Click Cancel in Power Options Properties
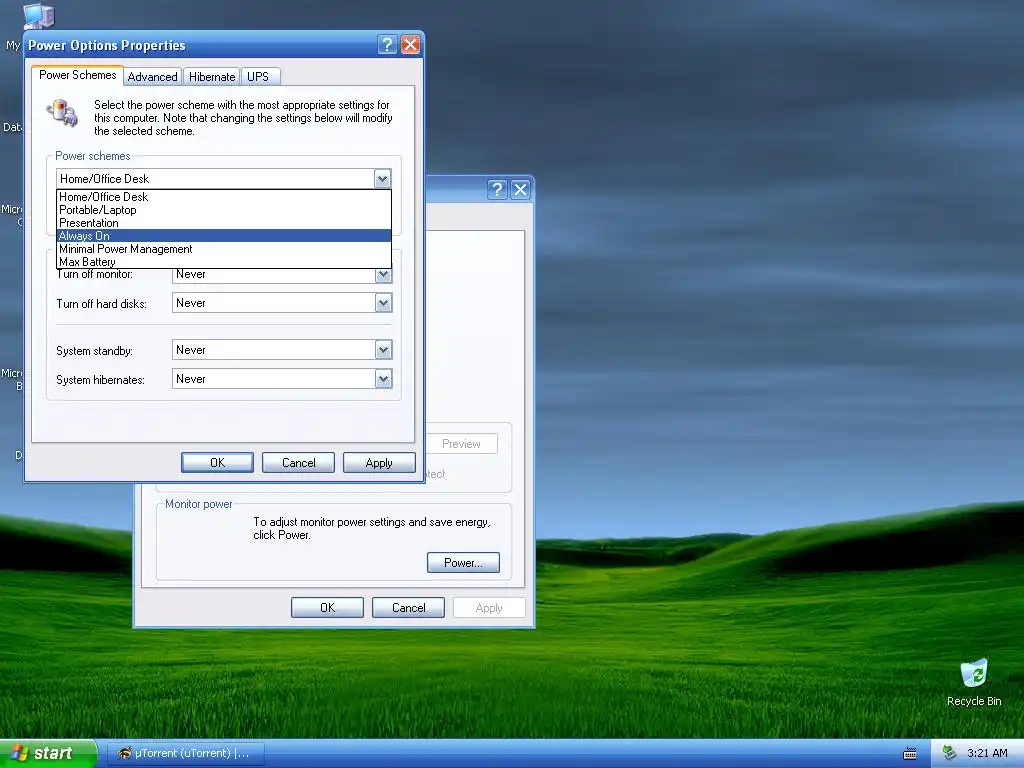1024x768 pixels. (298, 462)
